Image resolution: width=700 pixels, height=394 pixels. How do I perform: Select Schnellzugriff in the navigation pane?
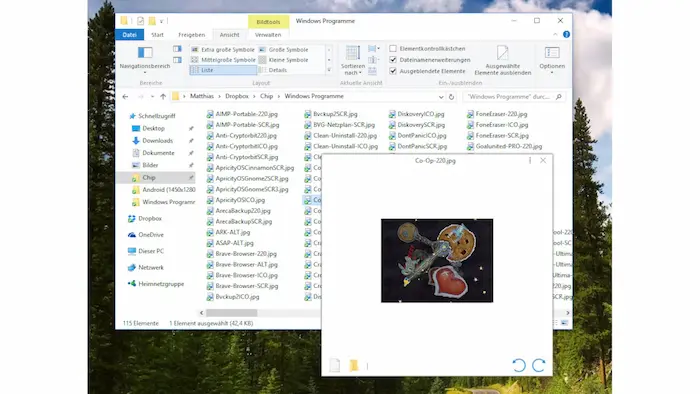(x=156, y=116)
